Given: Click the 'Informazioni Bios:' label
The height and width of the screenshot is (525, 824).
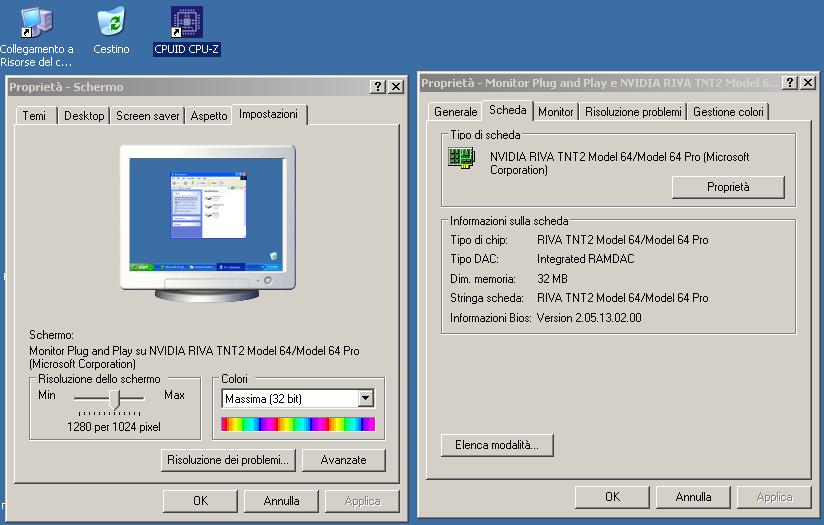Looking at the screenshot, I should click(x=491, y=318).
